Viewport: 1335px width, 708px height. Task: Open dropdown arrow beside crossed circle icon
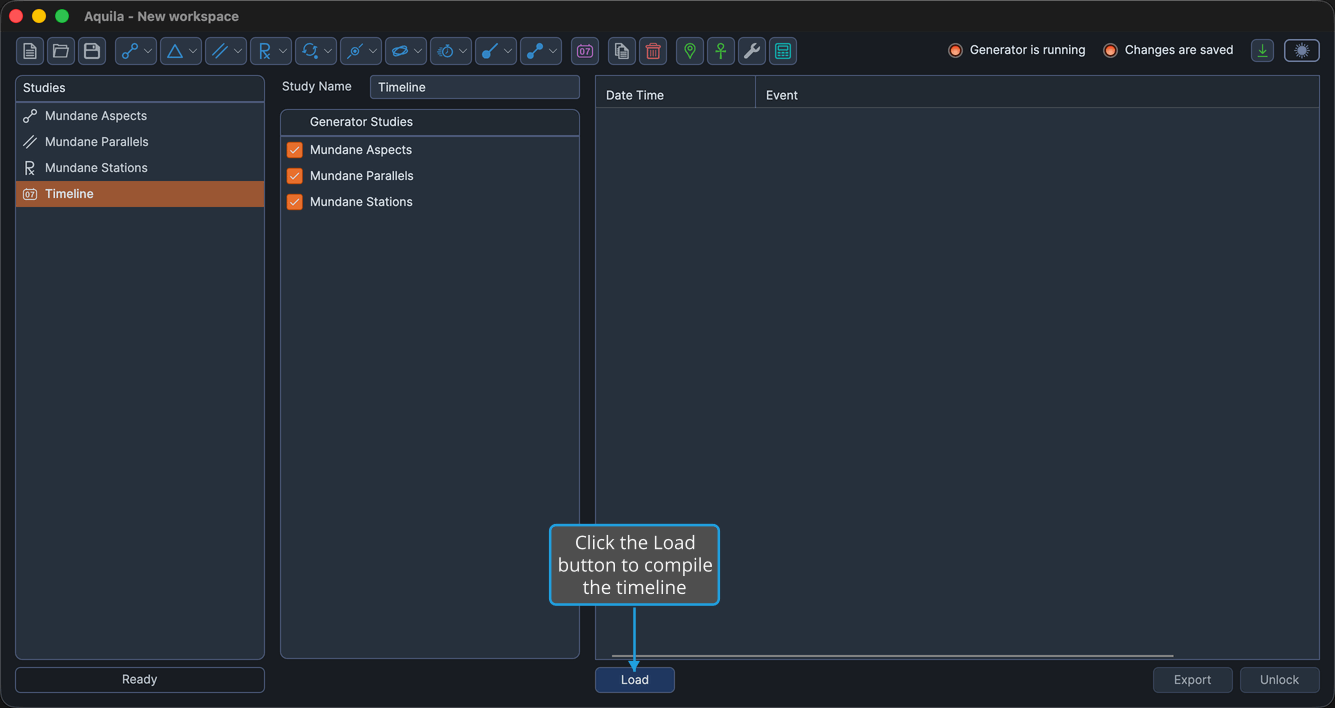point(373,51)
